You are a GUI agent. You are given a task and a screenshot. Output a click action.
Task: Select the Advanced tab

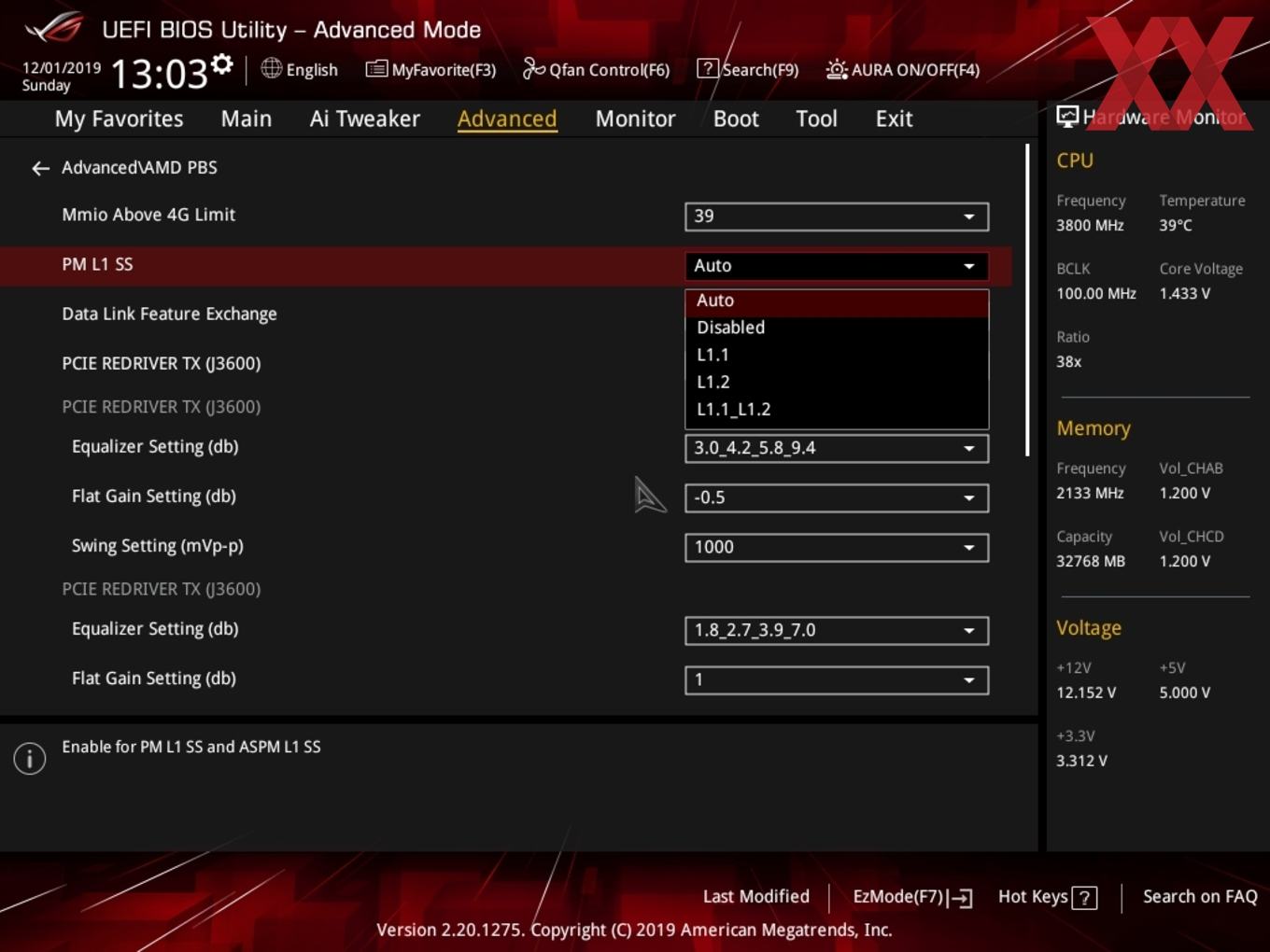click(x=507, y=119)
